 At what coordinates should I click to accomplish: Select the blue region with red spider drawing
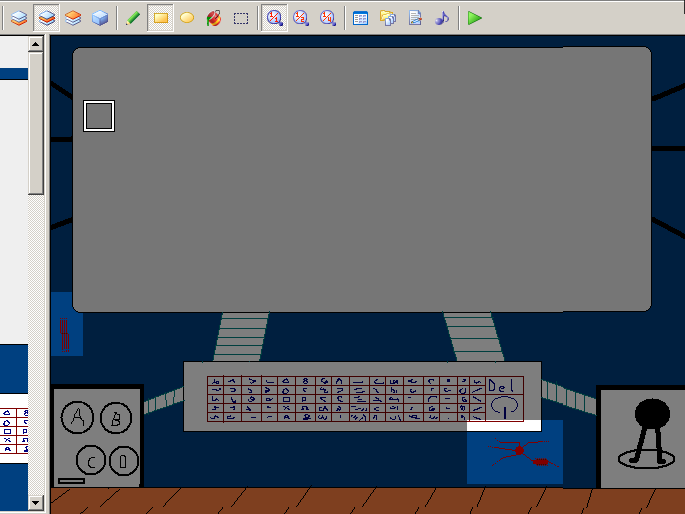click(x=515, y=452)
